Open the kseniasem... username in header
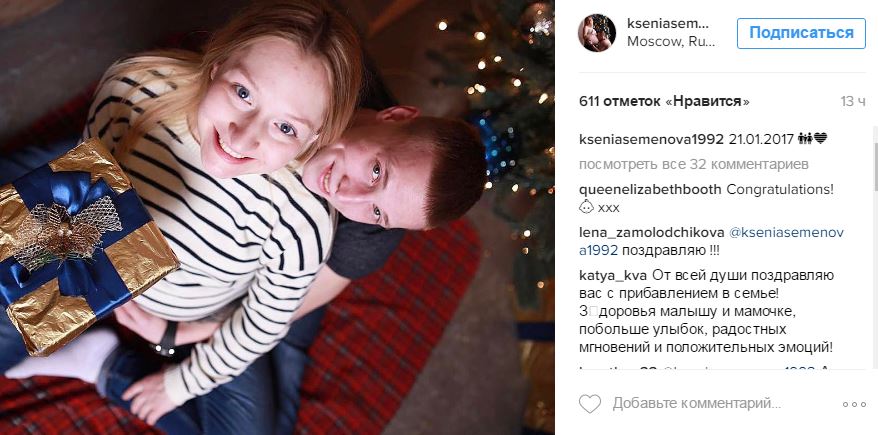Screen dimensions: 878x435 pos(668,24)
